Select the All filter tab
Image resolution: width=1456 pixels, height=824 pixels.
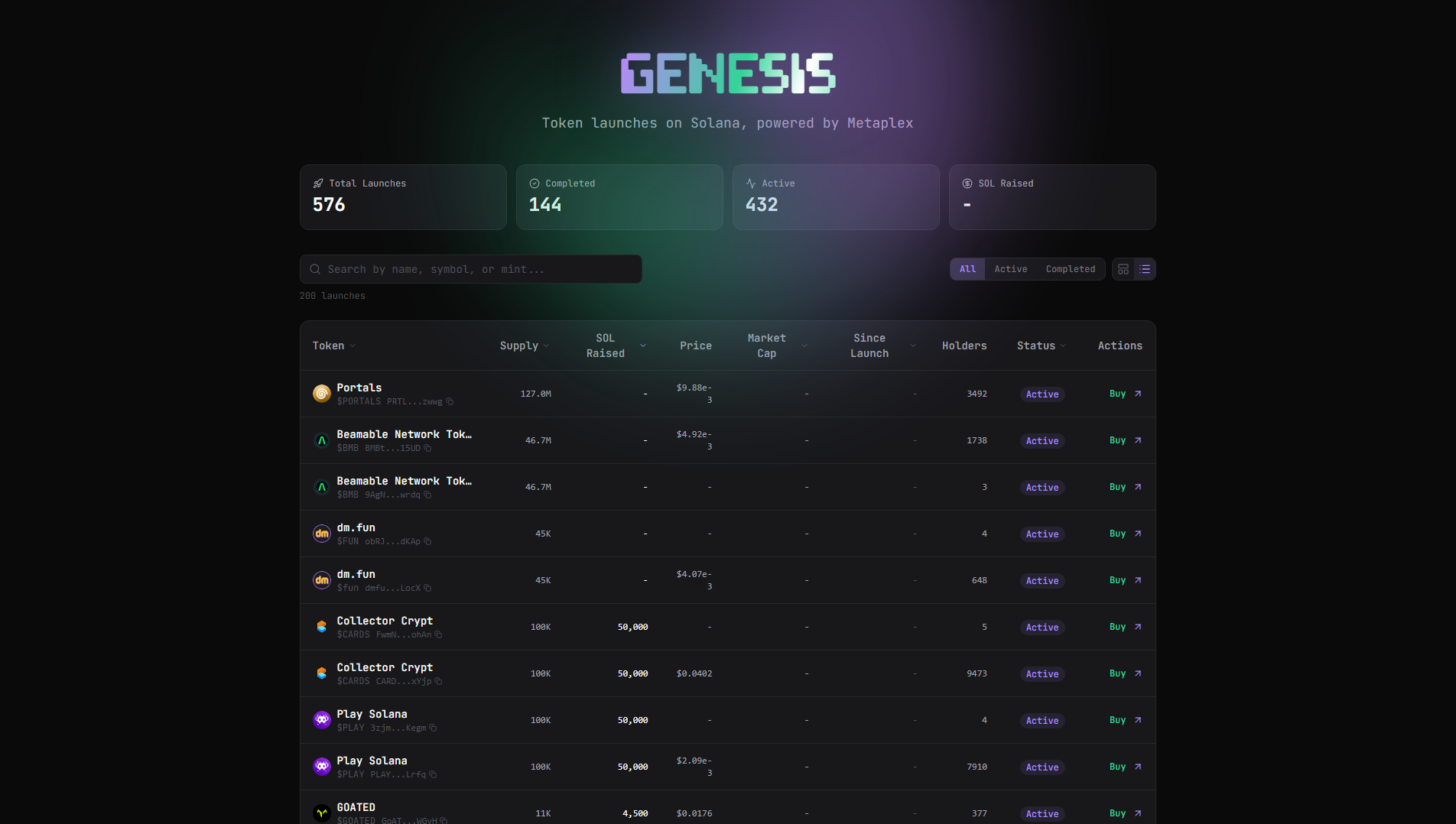967,269
